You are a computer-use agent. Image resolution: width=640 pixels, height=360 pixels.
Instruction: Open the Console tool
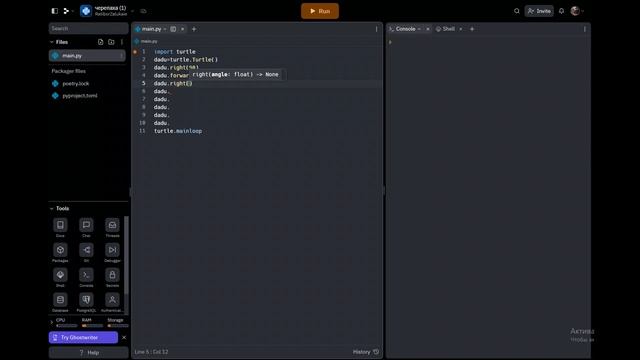click(x=86, y=277)
